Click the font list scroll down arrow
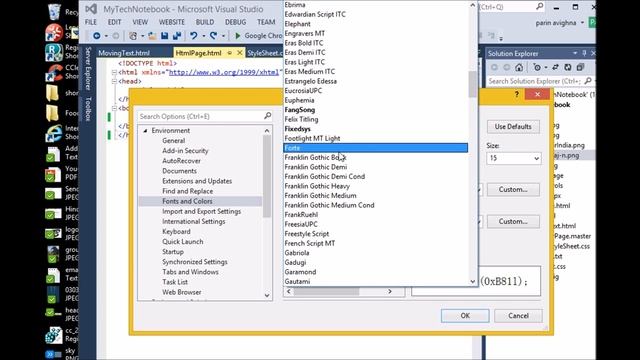The height and width of the screenshot is (360, 640). [473, 281]
